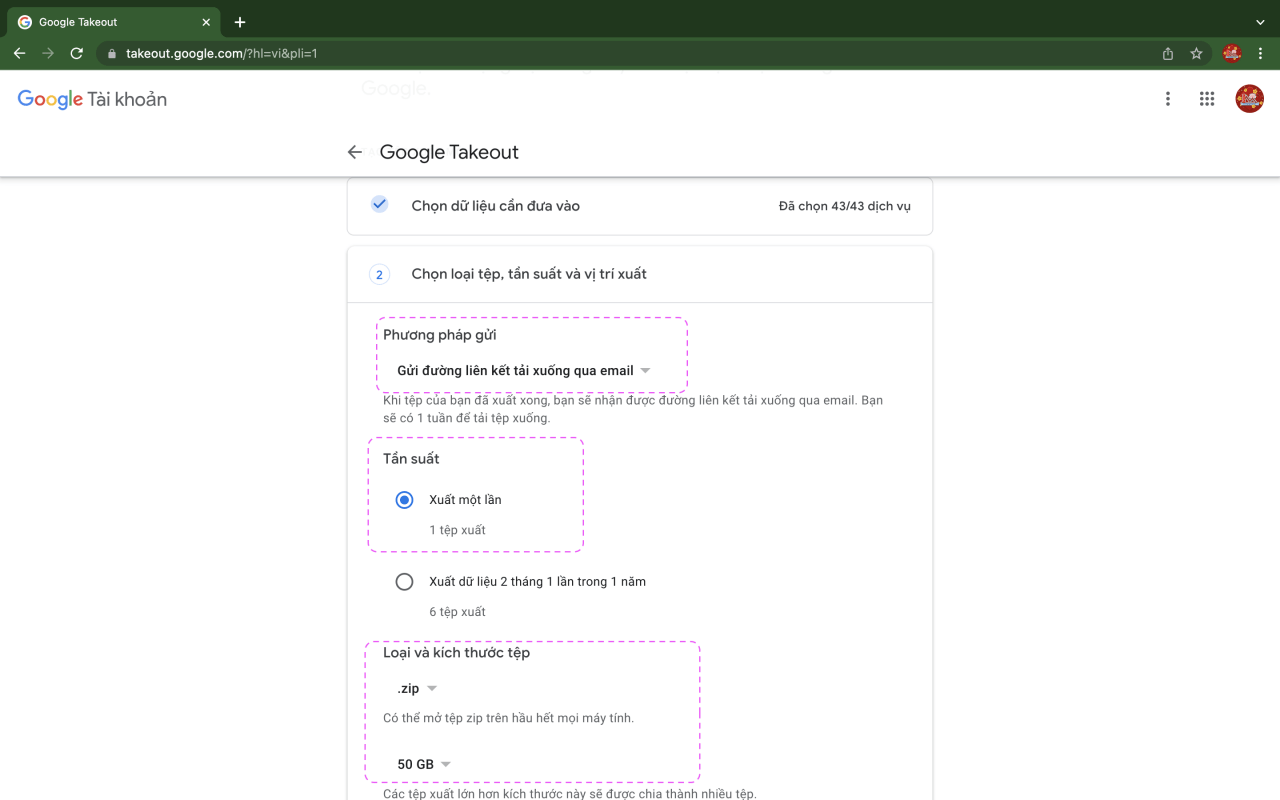Click the Chrome profile icon in toolbar
This screenshot has height=800, width=1280.
click(x=1232, y=54)
